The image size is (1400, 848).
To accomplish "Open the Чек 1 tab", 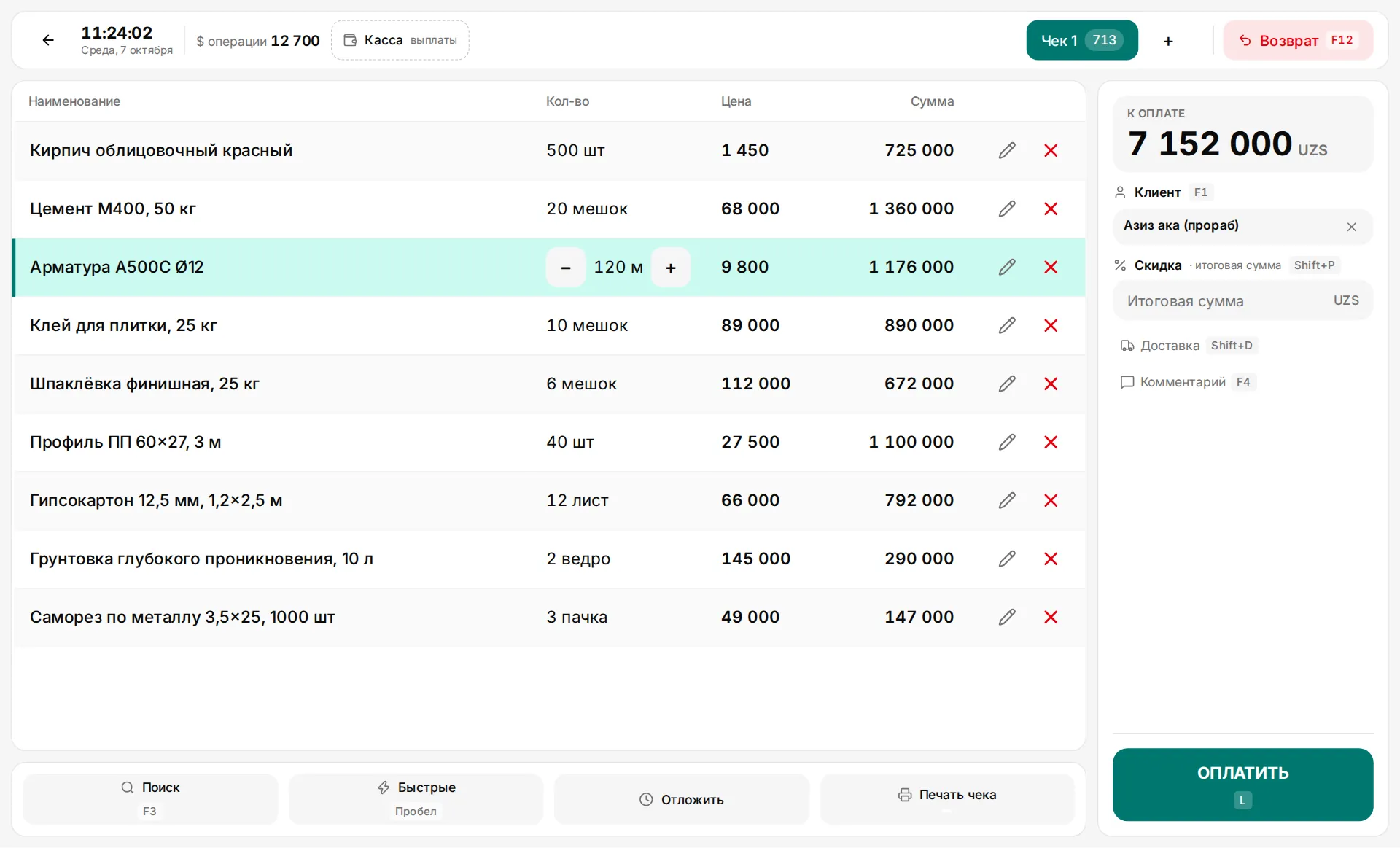I will coord(1082,40).
